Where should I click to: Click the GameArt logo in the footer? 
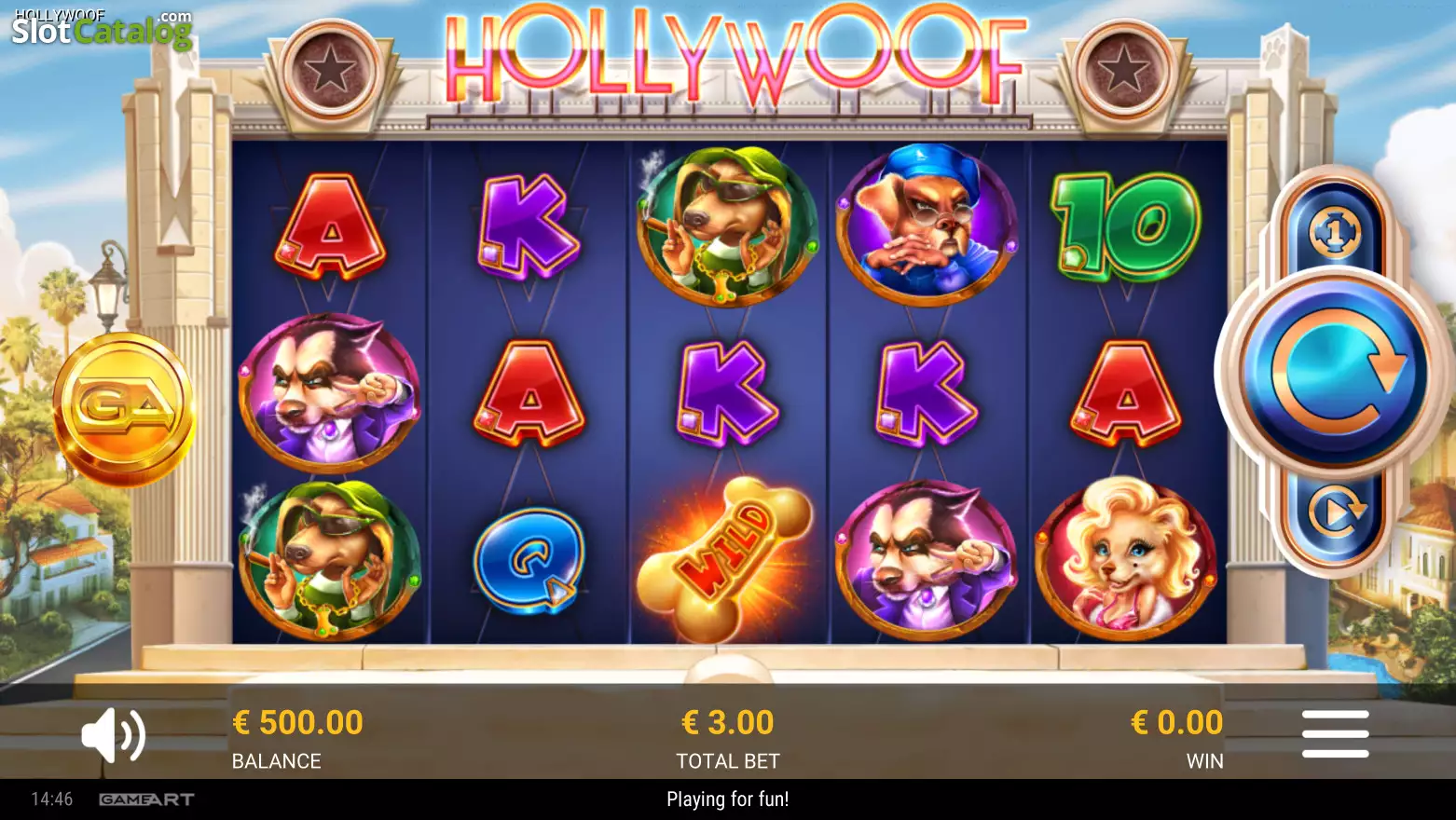click(146, 799)
